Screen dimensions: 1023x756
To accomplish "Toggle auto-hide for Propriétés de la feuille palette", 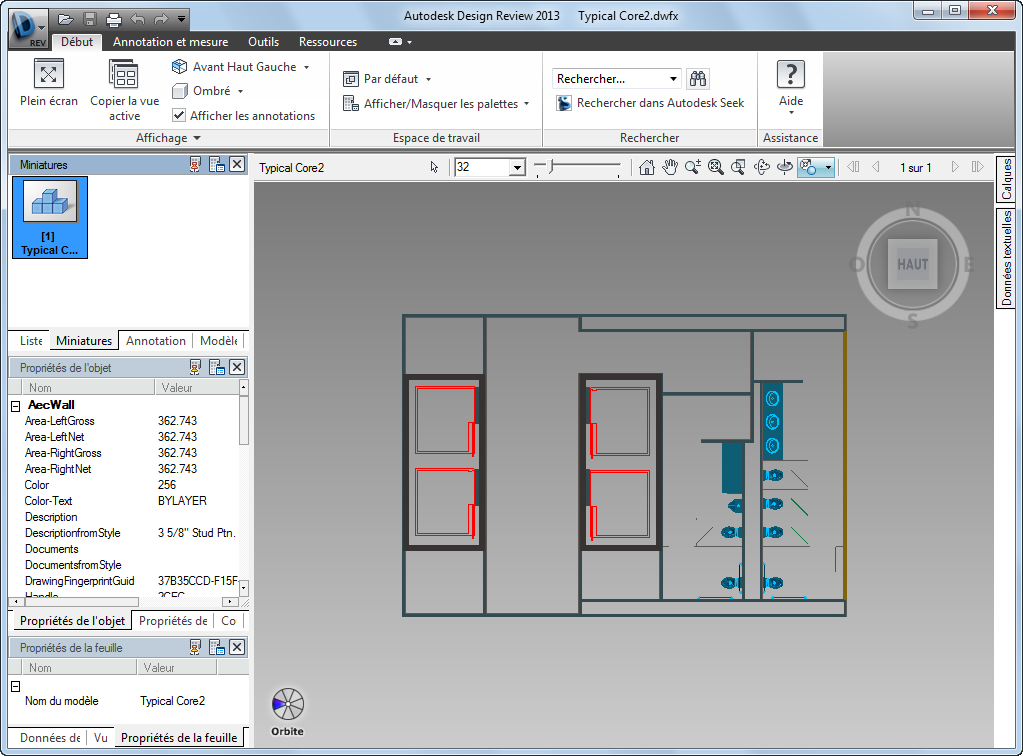I will tap(195, 647).
